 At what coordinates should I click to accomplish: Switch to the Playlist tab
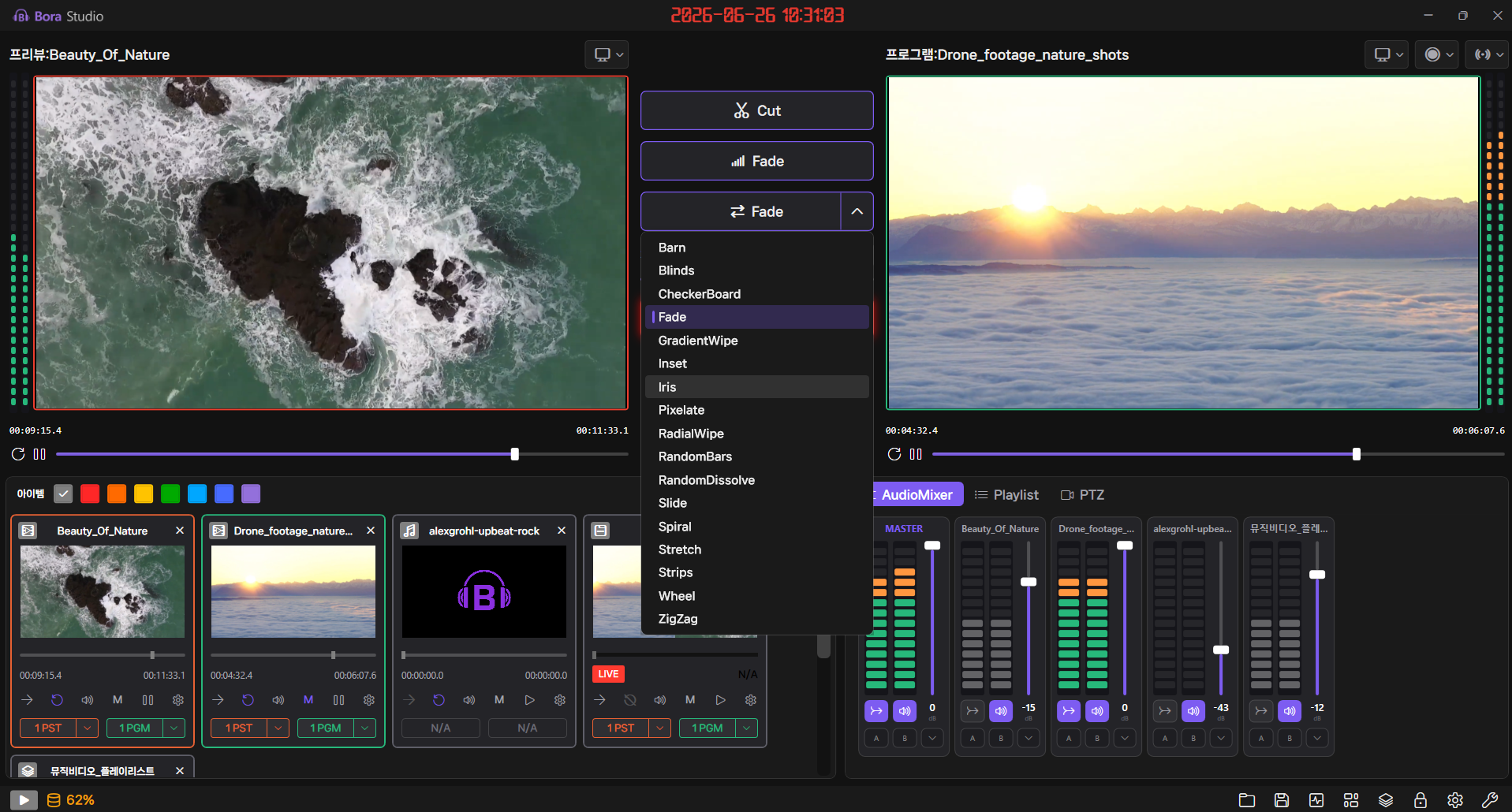1007,495
